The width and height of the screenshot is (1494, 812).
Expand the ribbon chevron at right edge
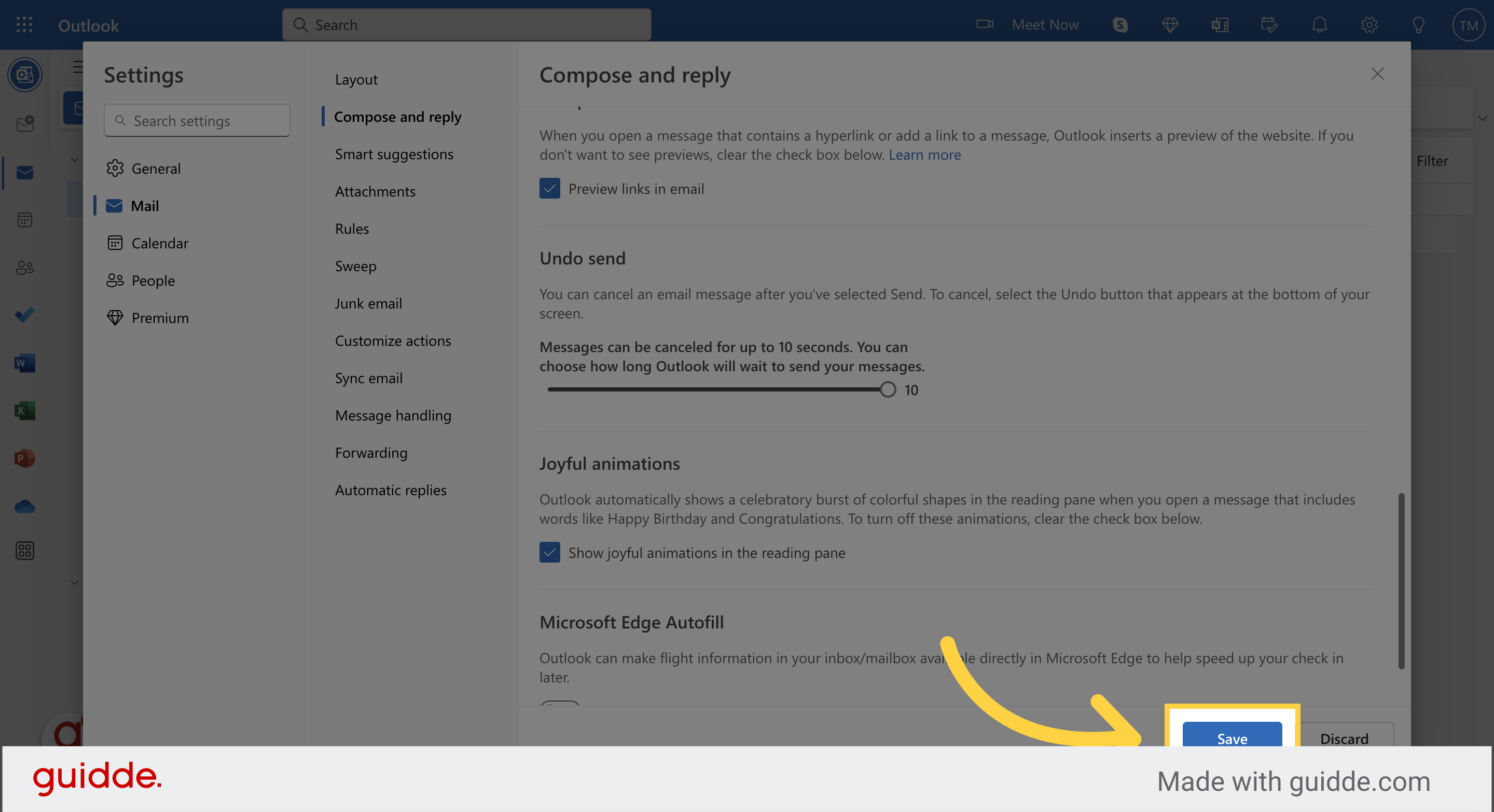point(1482,118)
